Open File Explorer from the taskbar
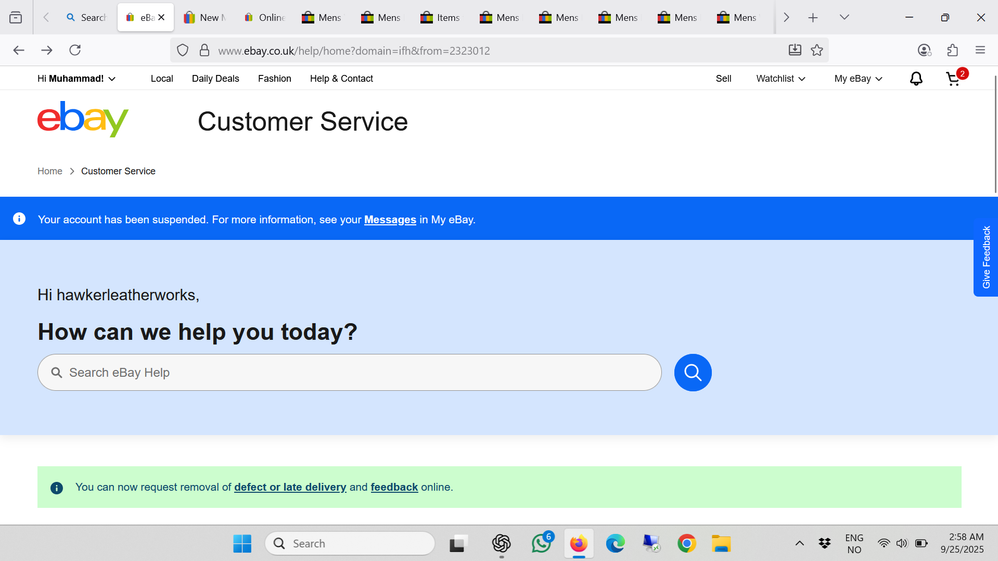This screenshot has width=998, height=561. tap(721, 544)
